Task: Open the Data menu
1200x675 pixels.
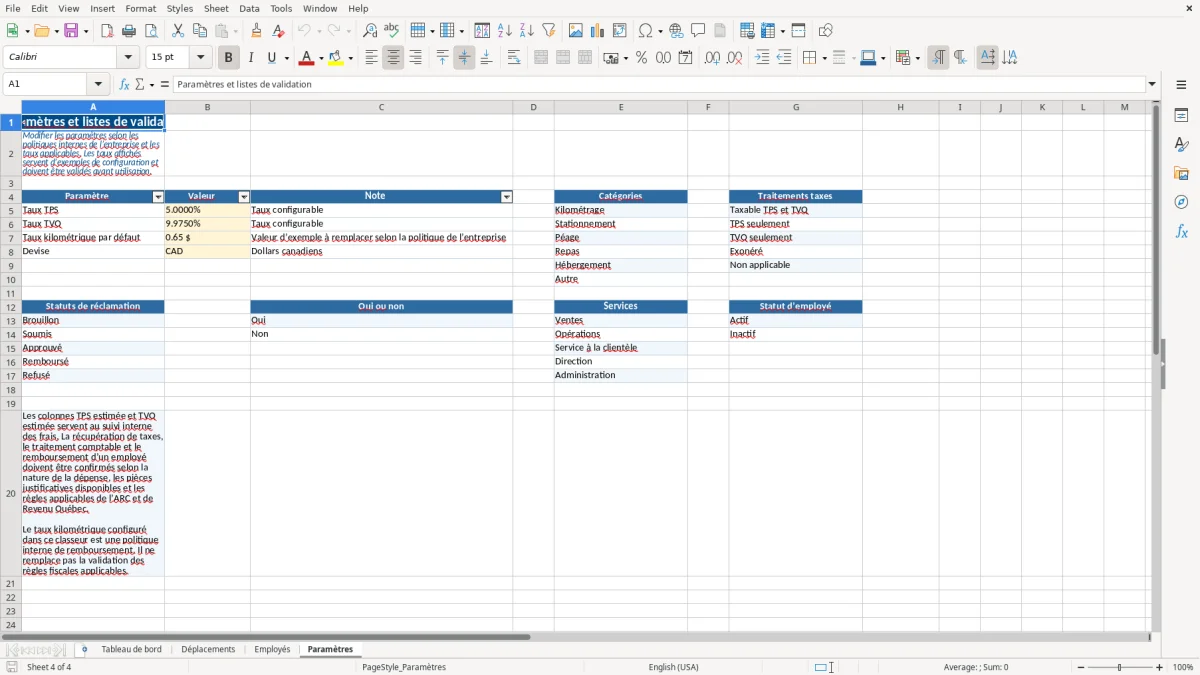Action: pyautogui.click(x=249, y=8)
